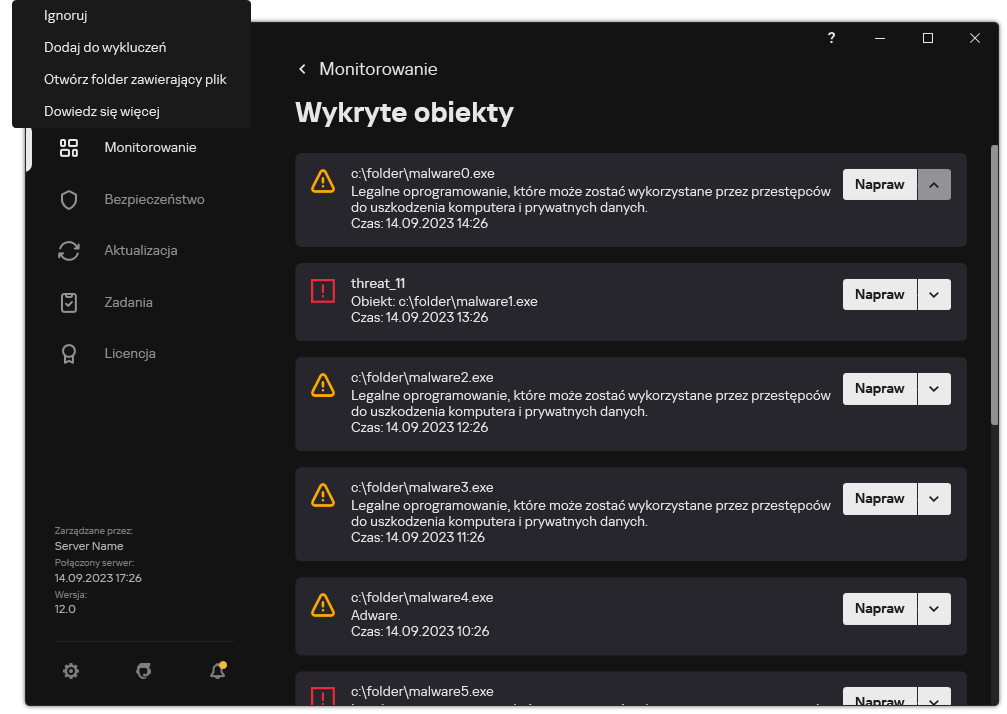Open Aktualizacja via the refresh icon
The image size is (1007, 714).
(x=68, y=250)
